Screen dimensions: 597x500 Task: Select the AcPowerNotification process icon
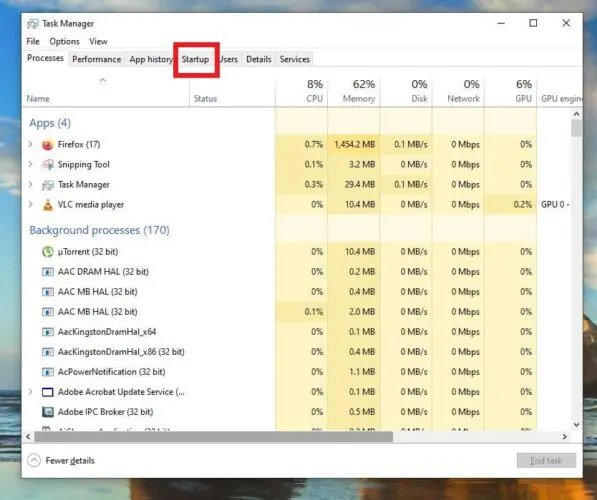pyautogui.click(x=48, y=372)
